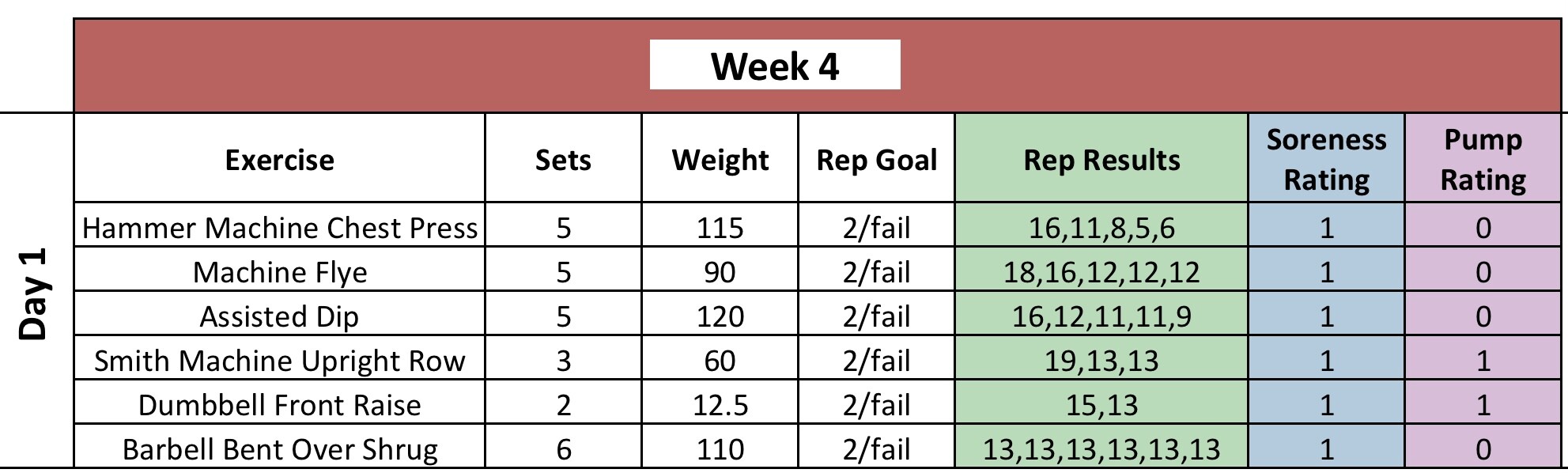The image size is (1568, 473).
Task: Click the Week 4 title cell
Action: click(x=774, y=66)
